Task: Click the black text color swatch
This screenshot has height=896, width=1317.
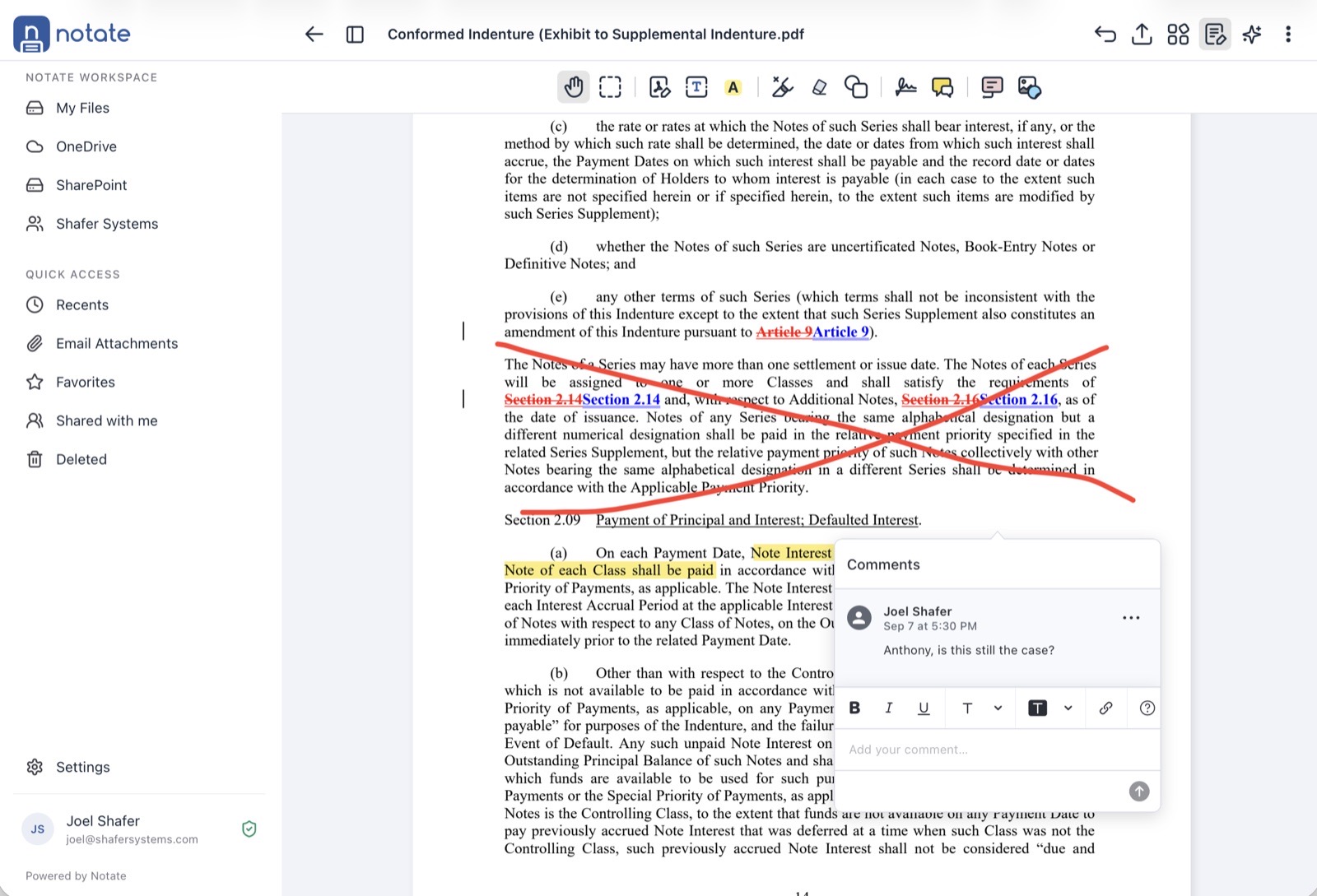Action: tap(1037, 708)
